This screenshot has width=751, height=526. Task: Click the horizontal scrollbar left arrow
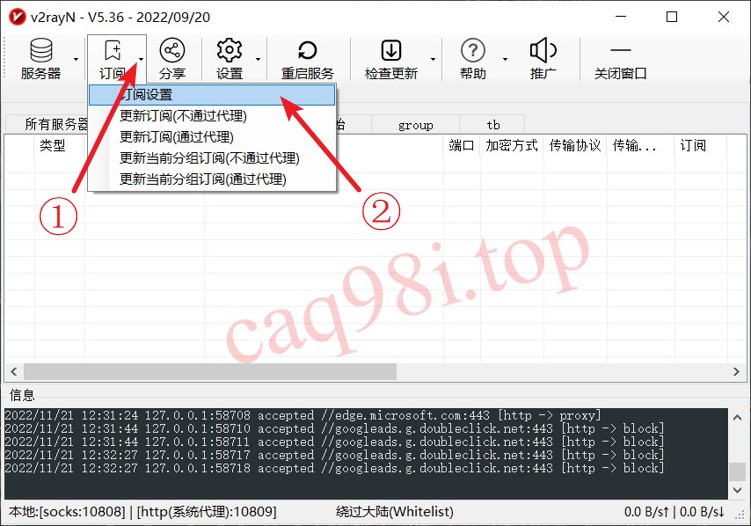(14, 371)
